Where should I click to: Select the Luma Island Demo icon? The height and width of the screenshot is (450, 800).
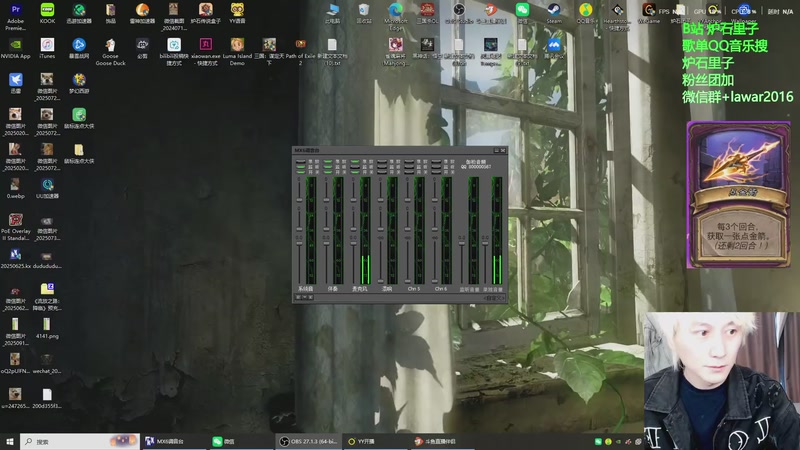pos(237,52)
